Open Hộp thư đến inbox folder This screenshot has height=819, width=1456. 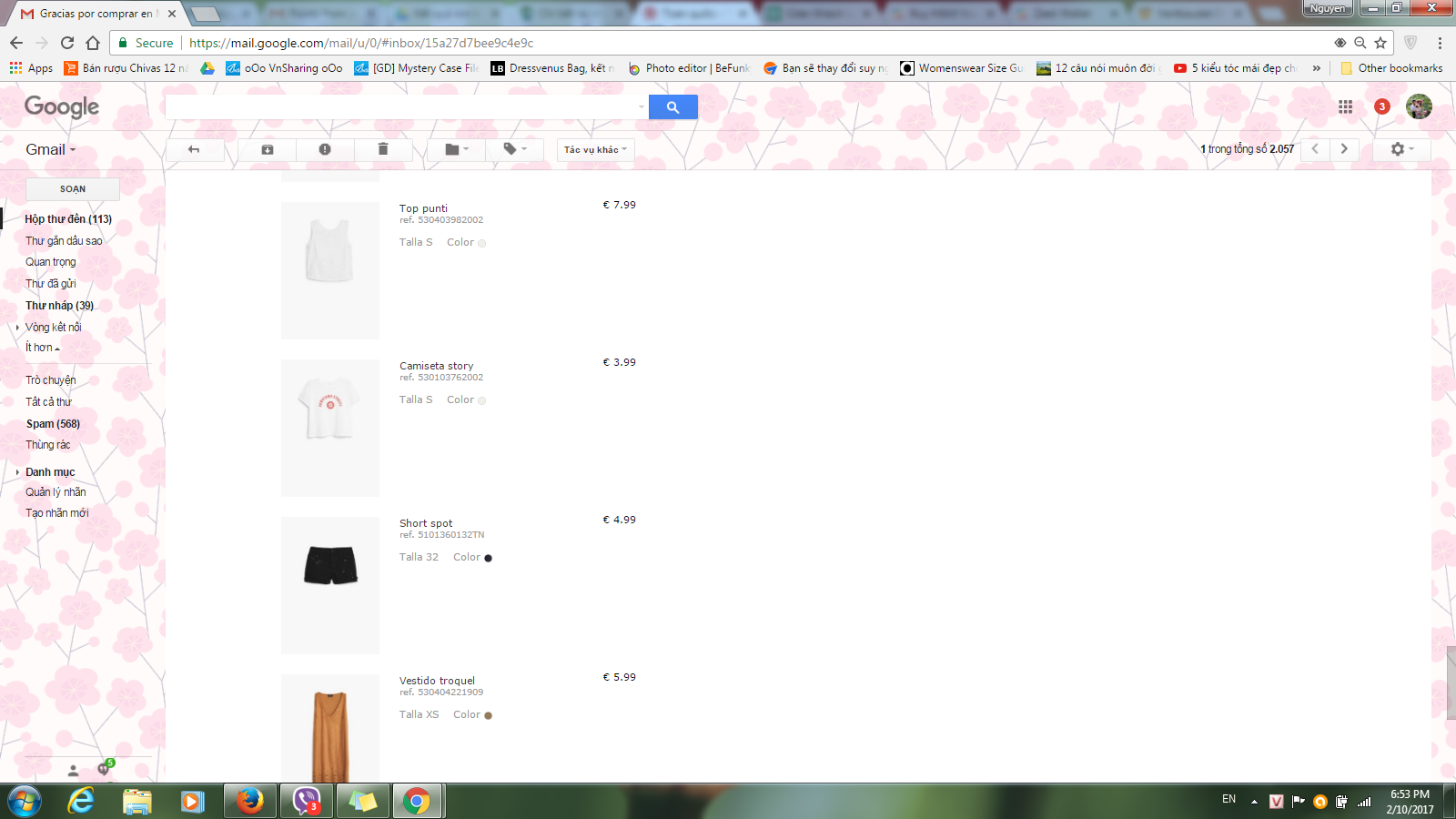point(68,219)
